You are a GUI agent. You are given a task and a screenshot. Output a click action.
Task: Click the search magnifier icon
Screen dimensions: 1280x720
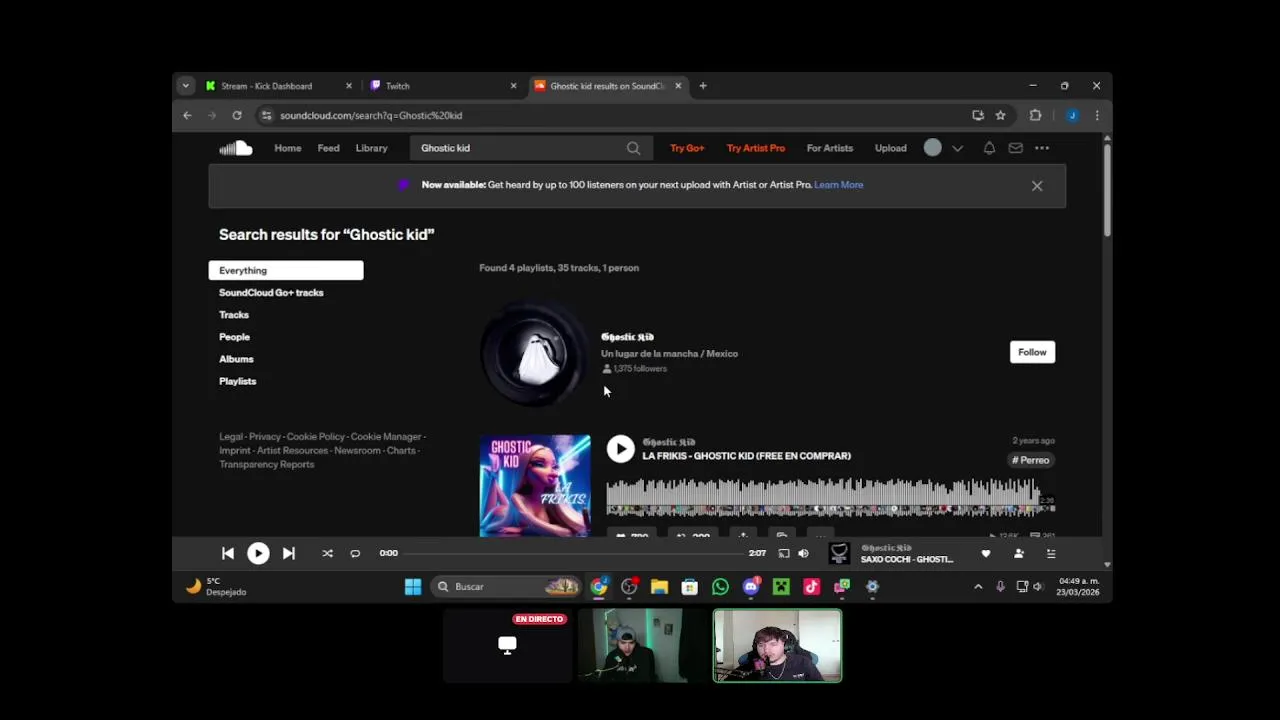633,148
